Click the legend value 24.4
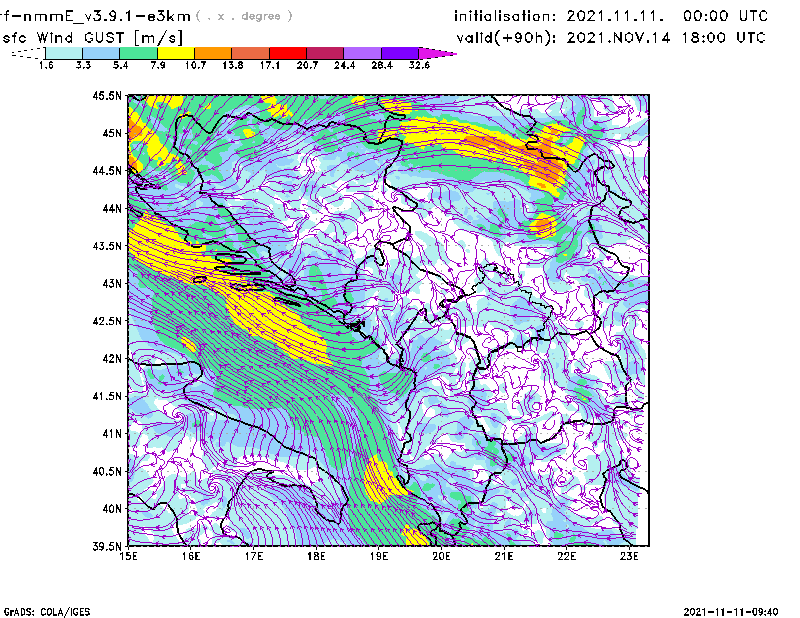This screenshot has height=618, width=800. point(344,65)
